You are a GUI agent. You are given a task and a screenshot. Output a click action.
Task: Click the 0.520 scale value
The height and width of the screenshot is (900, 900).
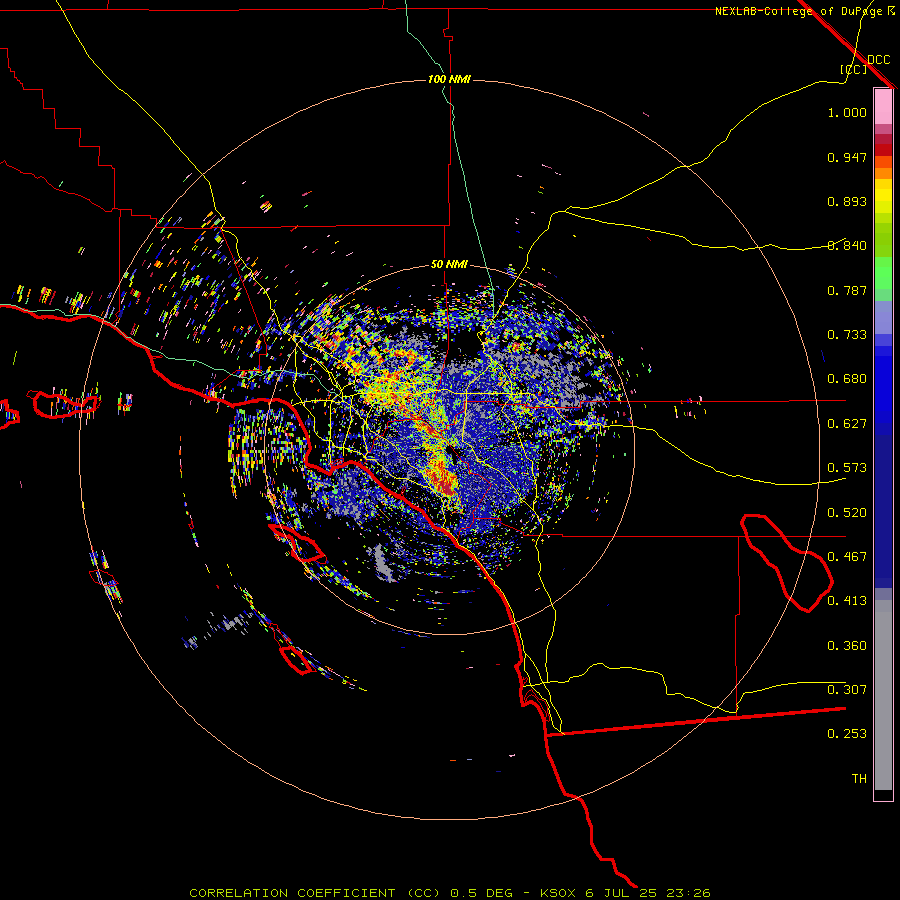[847, 513]
